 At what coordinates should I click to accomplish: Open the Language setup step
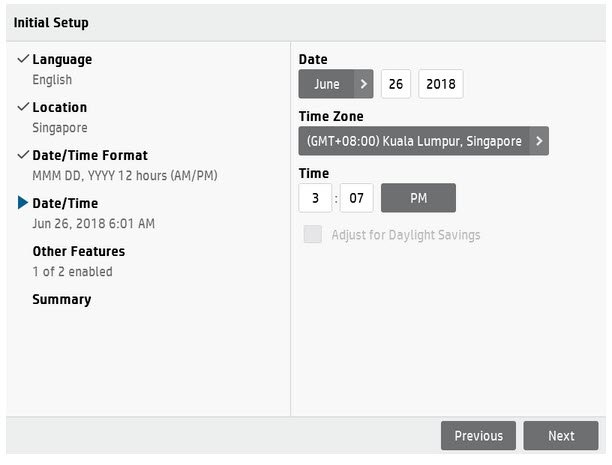pyautogui.click(x=62, y=60)
